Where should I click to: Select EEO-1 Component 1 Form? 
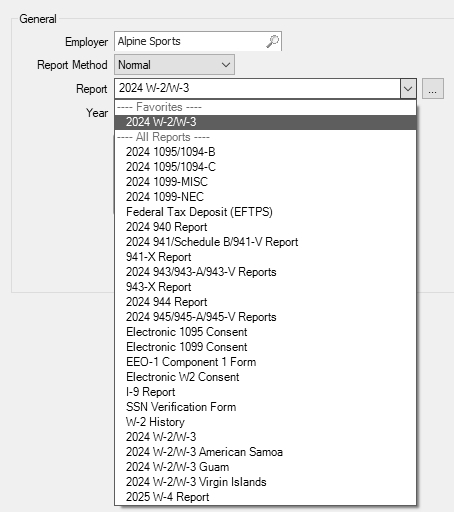[265, 362]
